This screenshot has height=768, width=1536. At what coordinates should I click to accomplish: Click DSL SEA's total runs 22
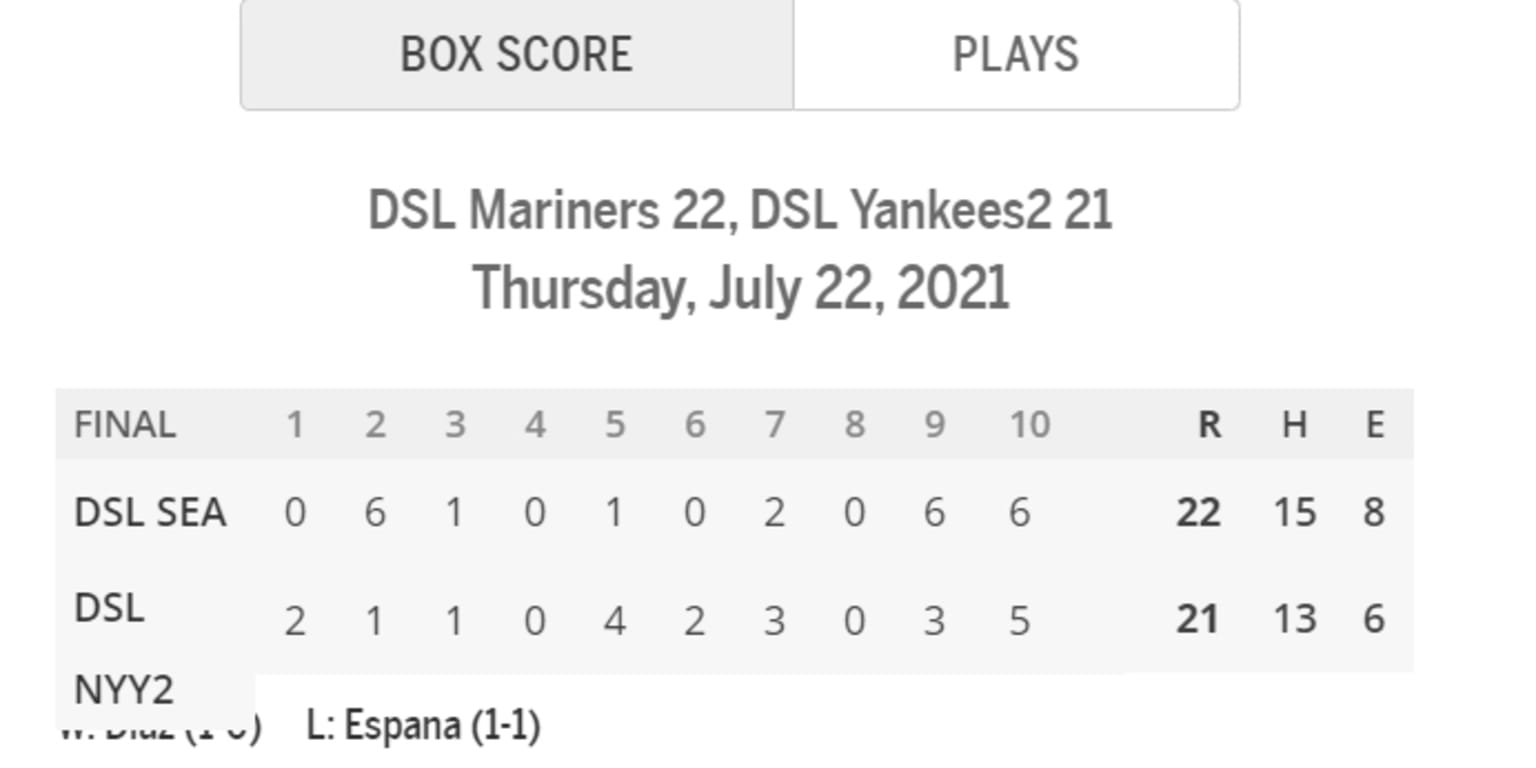[1198, 513]
